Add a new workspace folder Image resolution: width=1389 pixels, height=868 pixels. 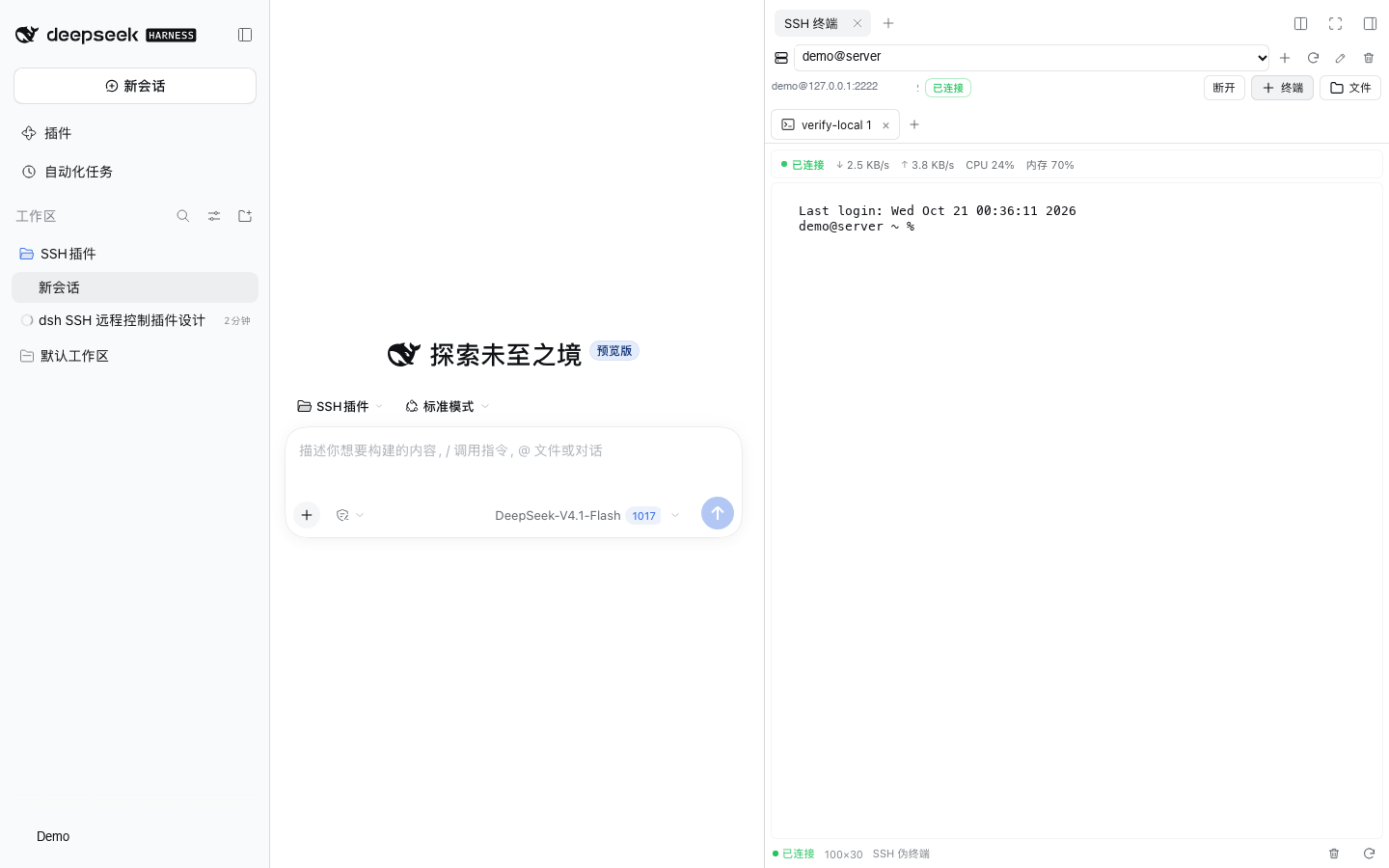pyautogui.click(x=245, y=216)
